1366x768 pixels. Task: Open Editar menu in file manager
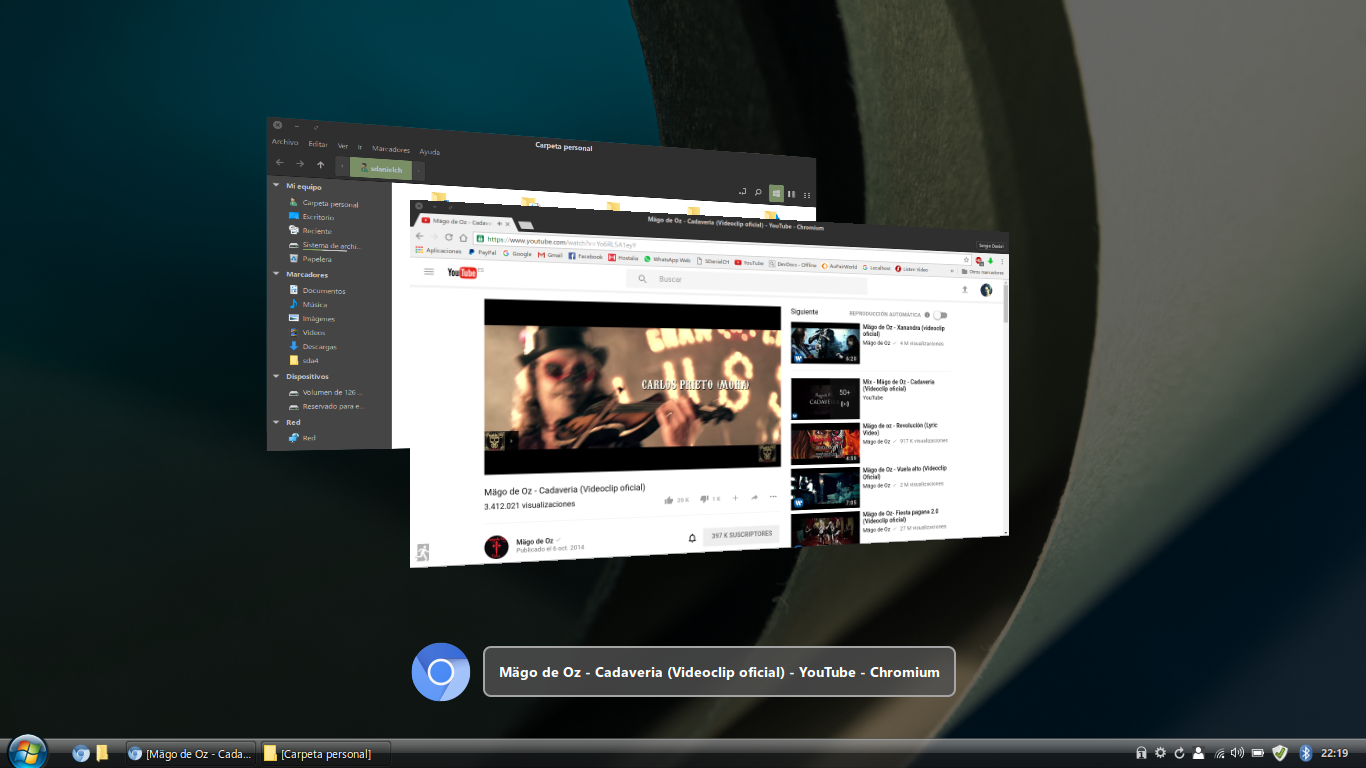[x=318, y=144]
